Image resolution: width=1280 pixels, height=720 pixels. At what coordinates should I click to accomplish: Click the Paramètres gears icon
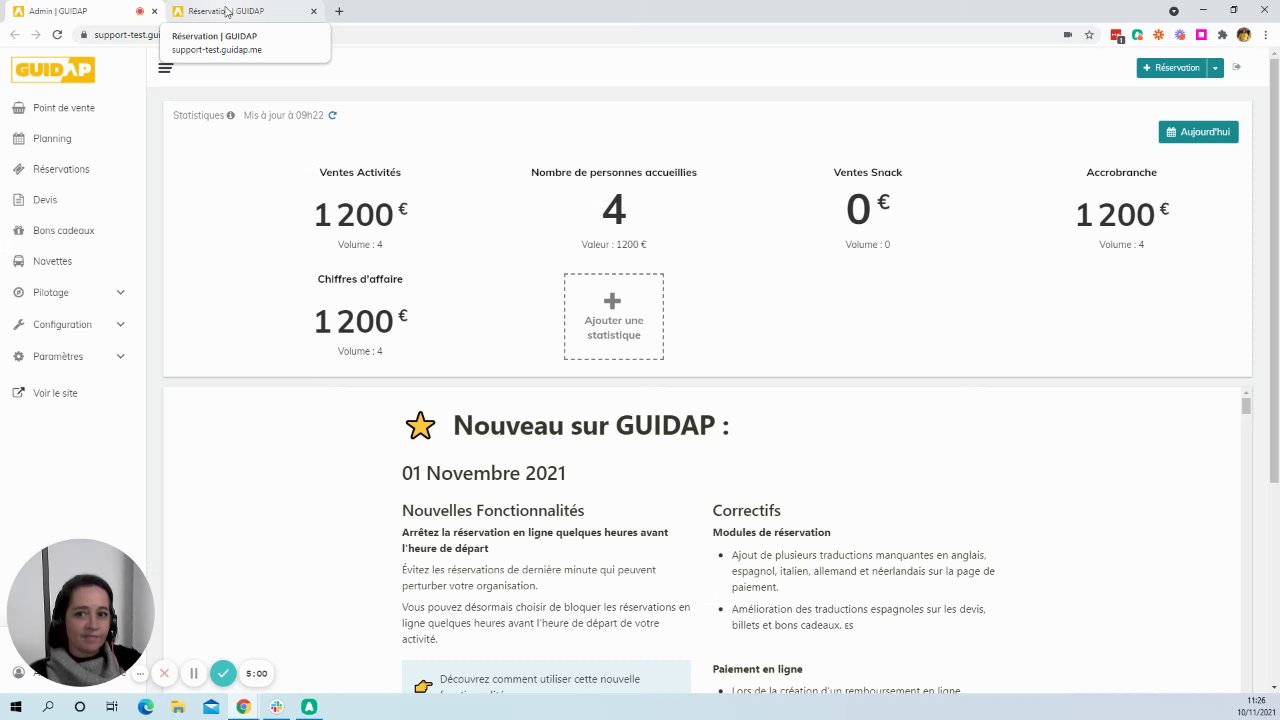pos(18,356)
